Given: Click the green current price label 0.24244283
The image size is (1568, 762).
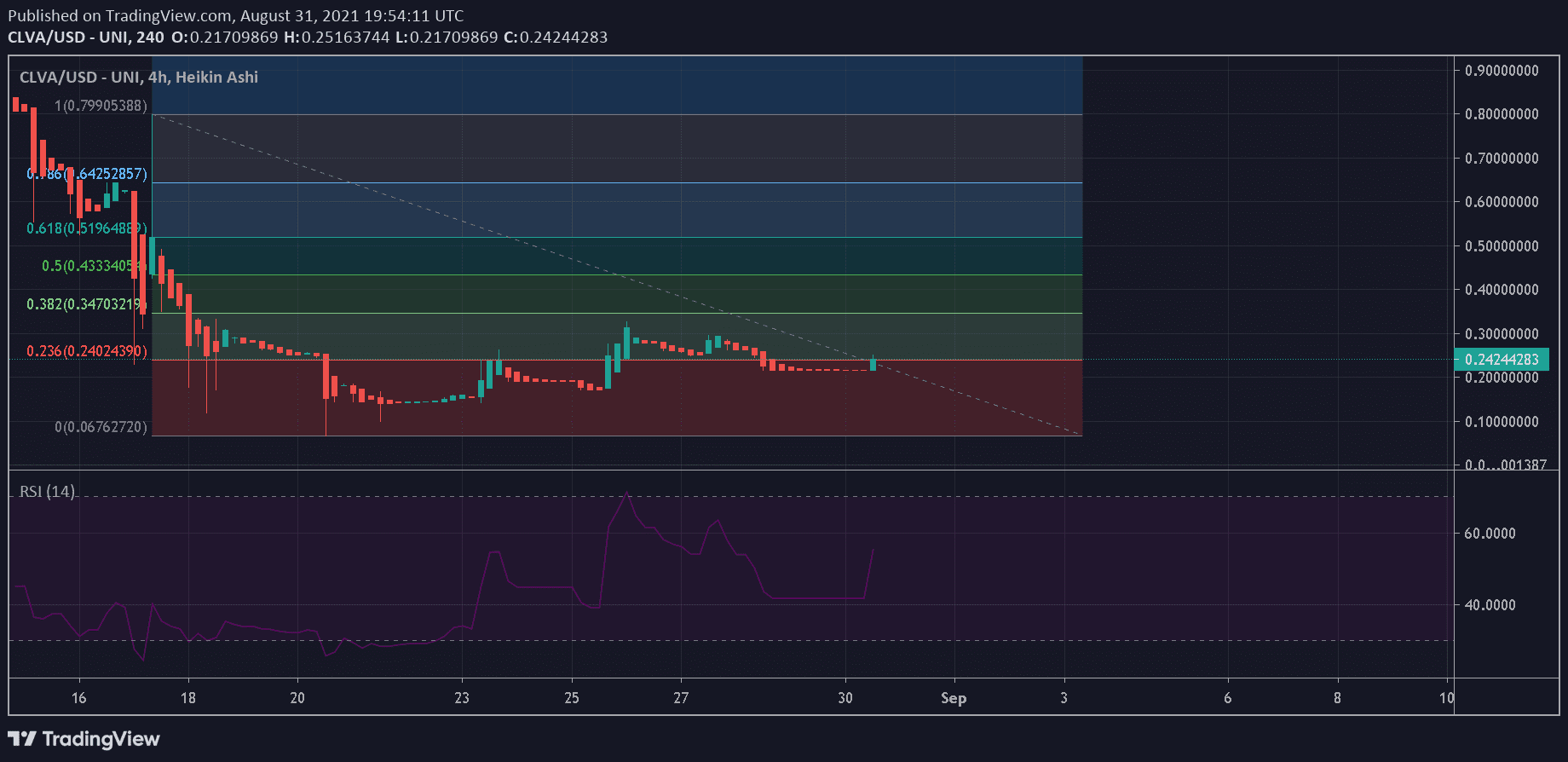Looking at the screenshot, I should [1501, 360].
